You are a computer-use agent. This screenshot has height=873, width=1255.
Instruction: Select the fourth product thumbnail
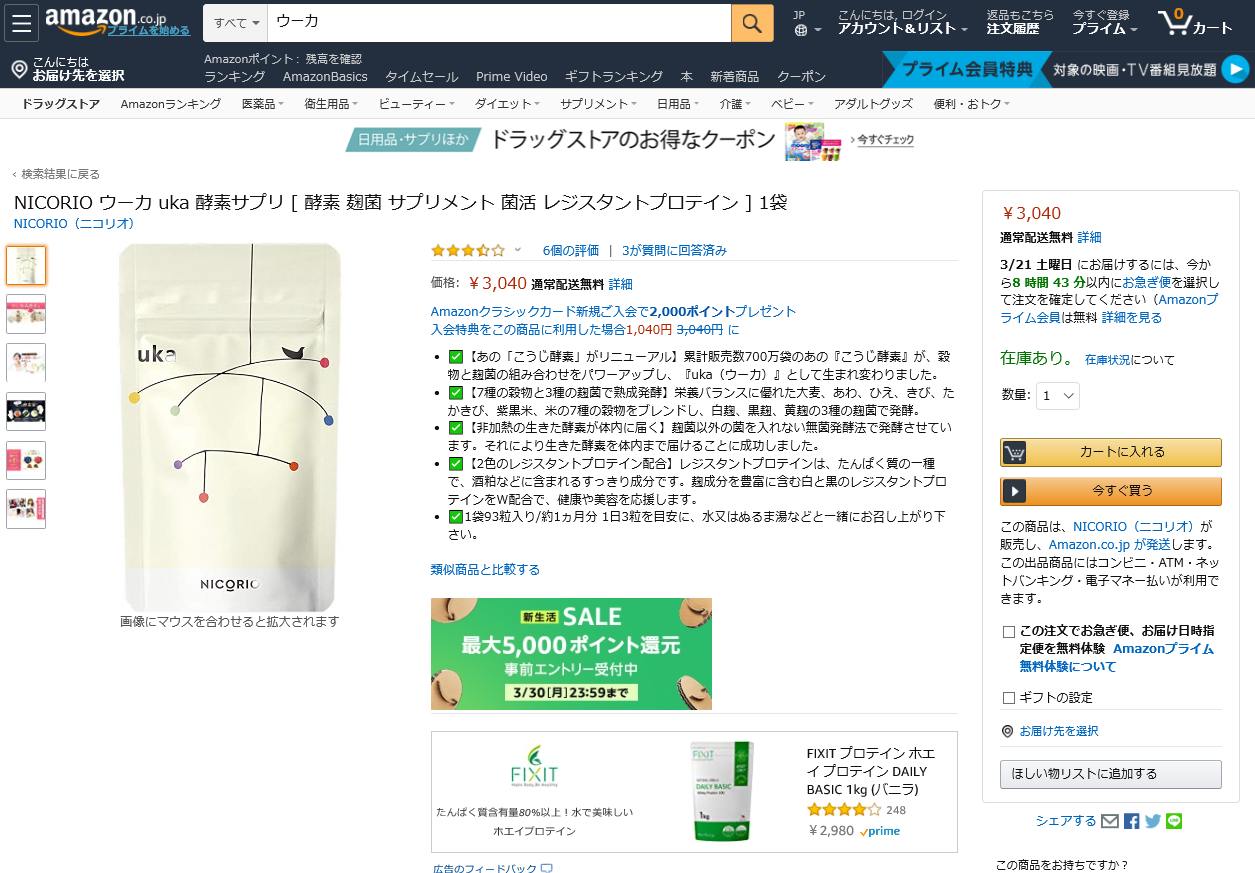click(26, 411)
